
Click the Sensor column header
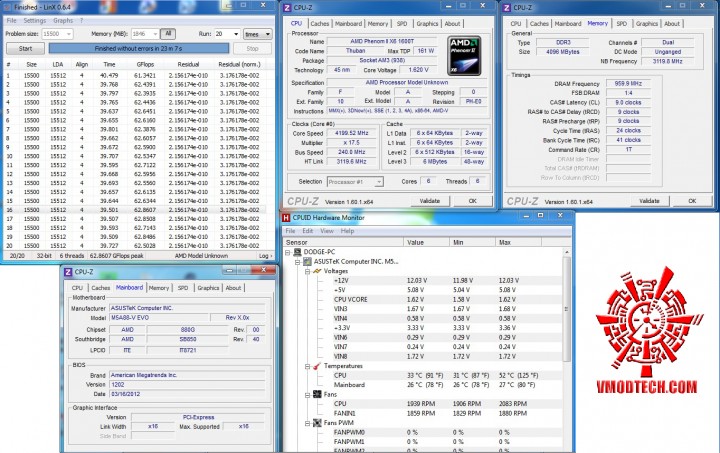coord(343,242)
